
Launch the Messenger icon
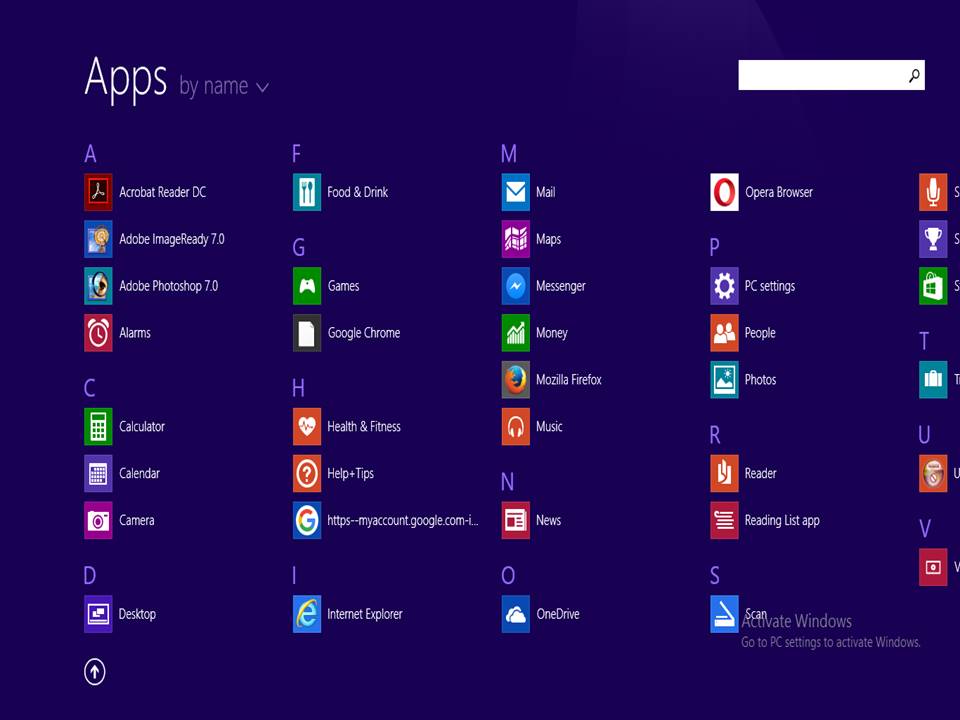tap(516, 286)
